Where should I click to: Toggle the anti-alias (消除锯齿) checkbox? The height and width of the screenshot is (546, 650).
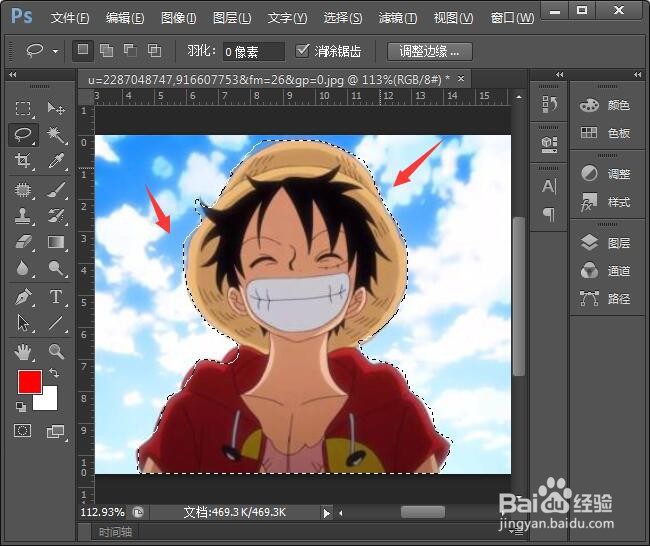302,51
